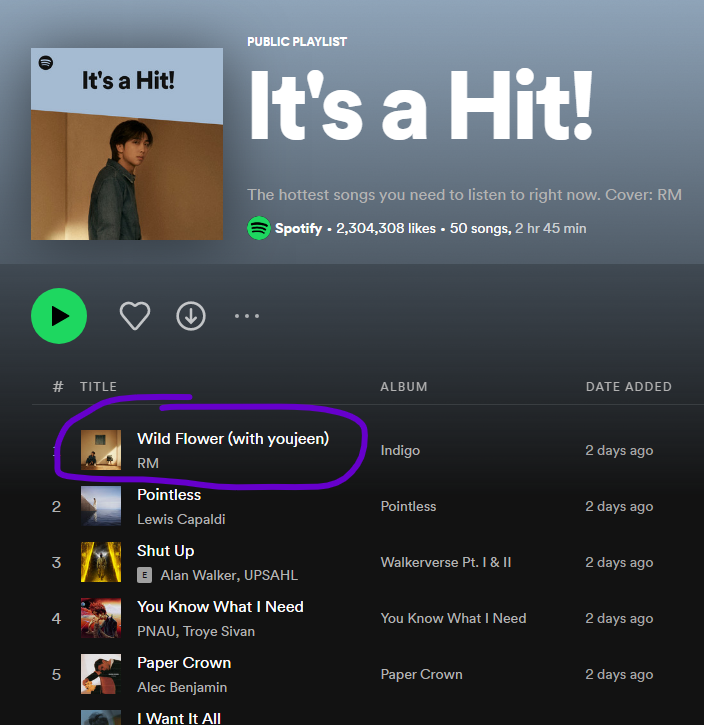
Task: Click the Shut Up album art thumbnail
Action: click(x=101, y=562)
